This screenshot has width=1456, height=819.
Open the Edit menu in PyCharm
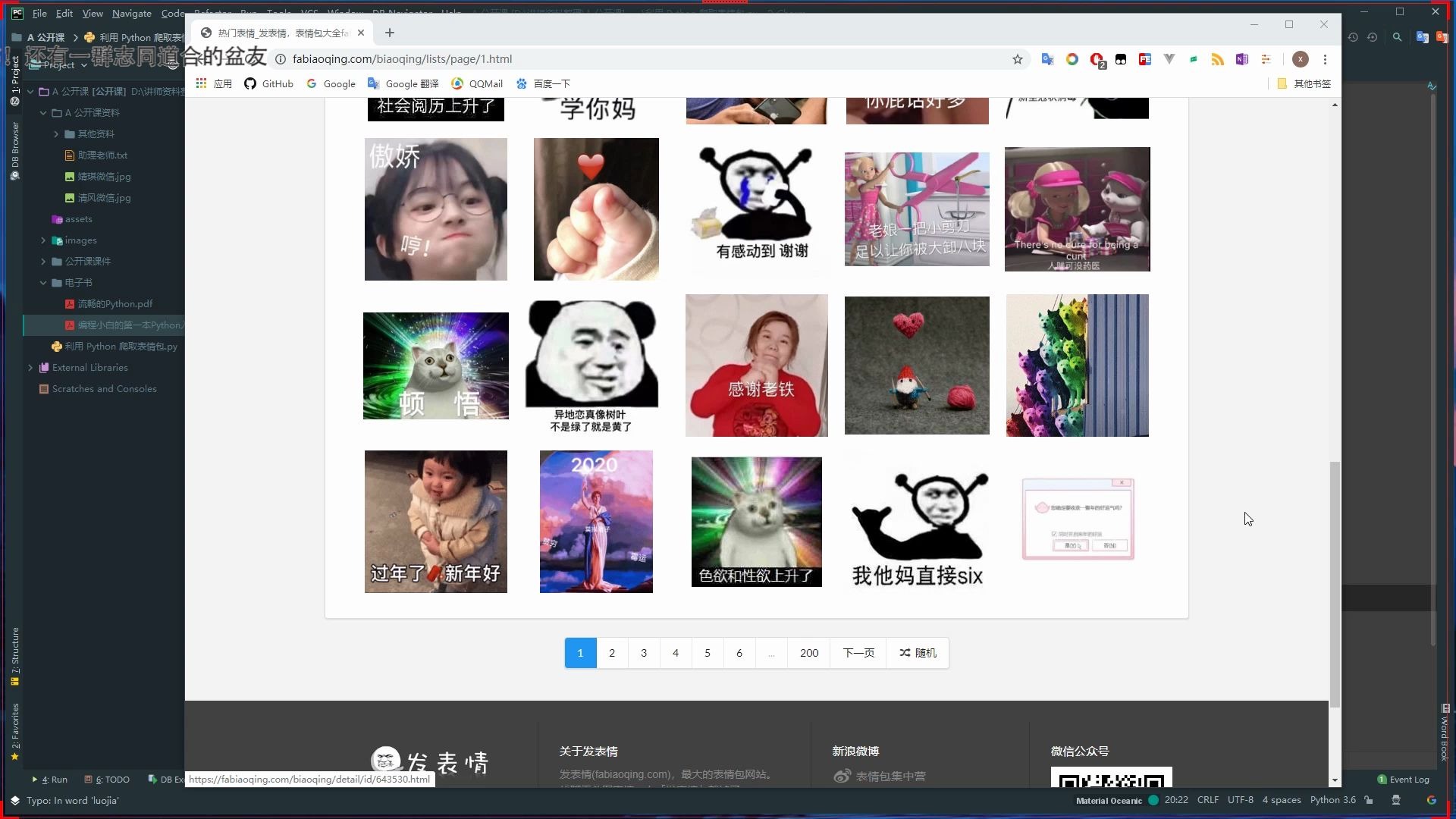[x=64, y=13]
